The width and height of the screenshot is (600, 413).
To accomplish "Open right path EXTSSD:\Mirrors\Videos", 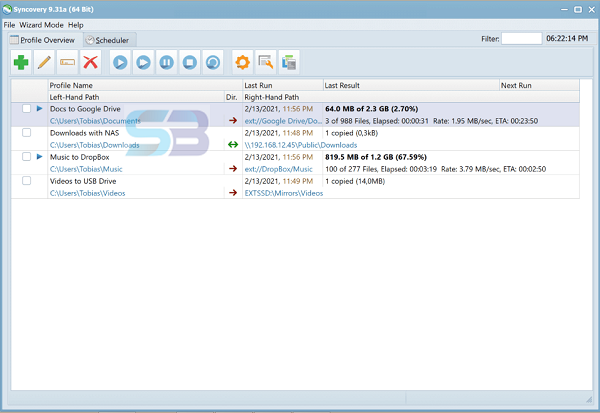I will (284, 193).
